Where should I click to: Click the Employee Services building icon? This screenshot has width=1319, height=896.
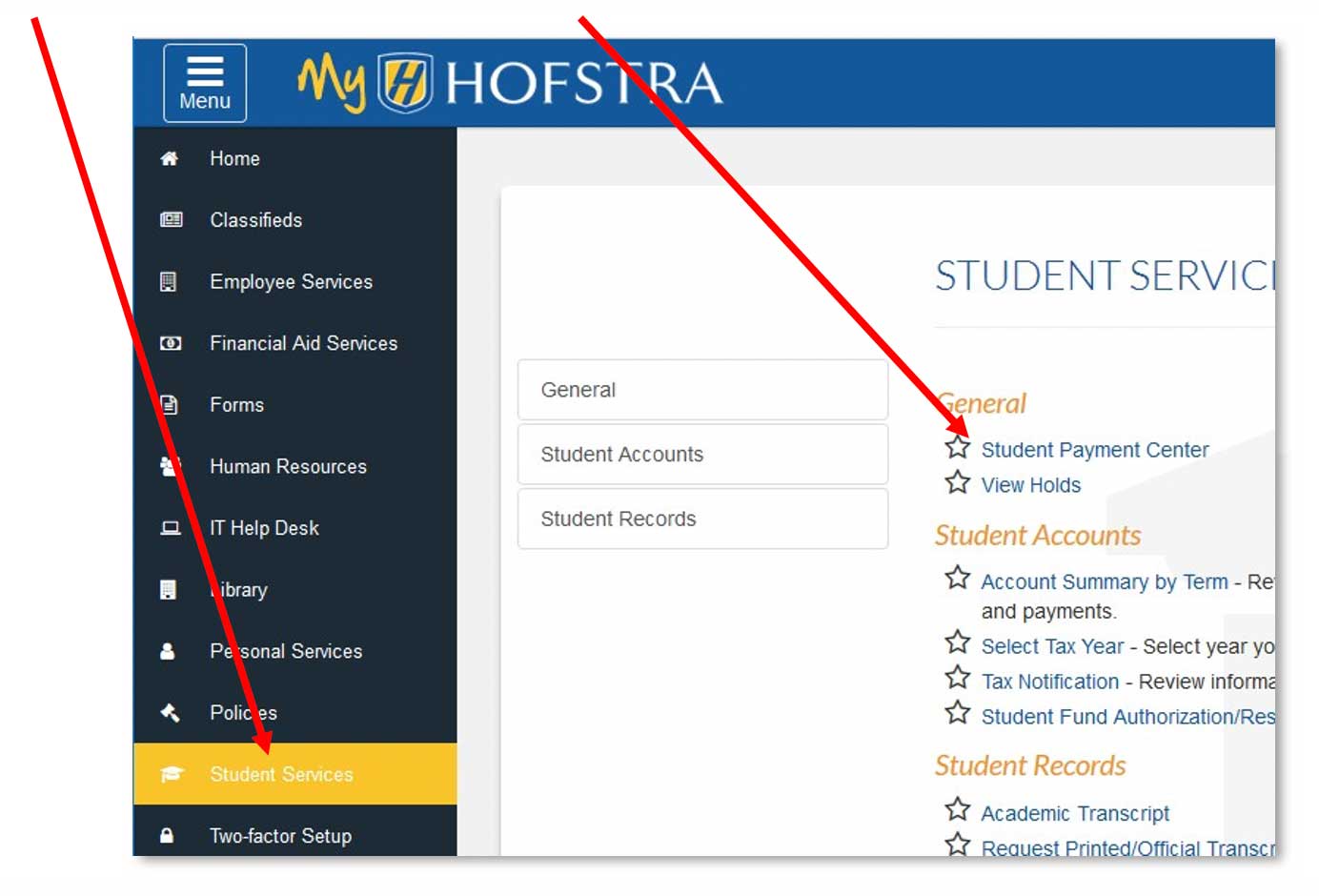[x=169, y=282]
